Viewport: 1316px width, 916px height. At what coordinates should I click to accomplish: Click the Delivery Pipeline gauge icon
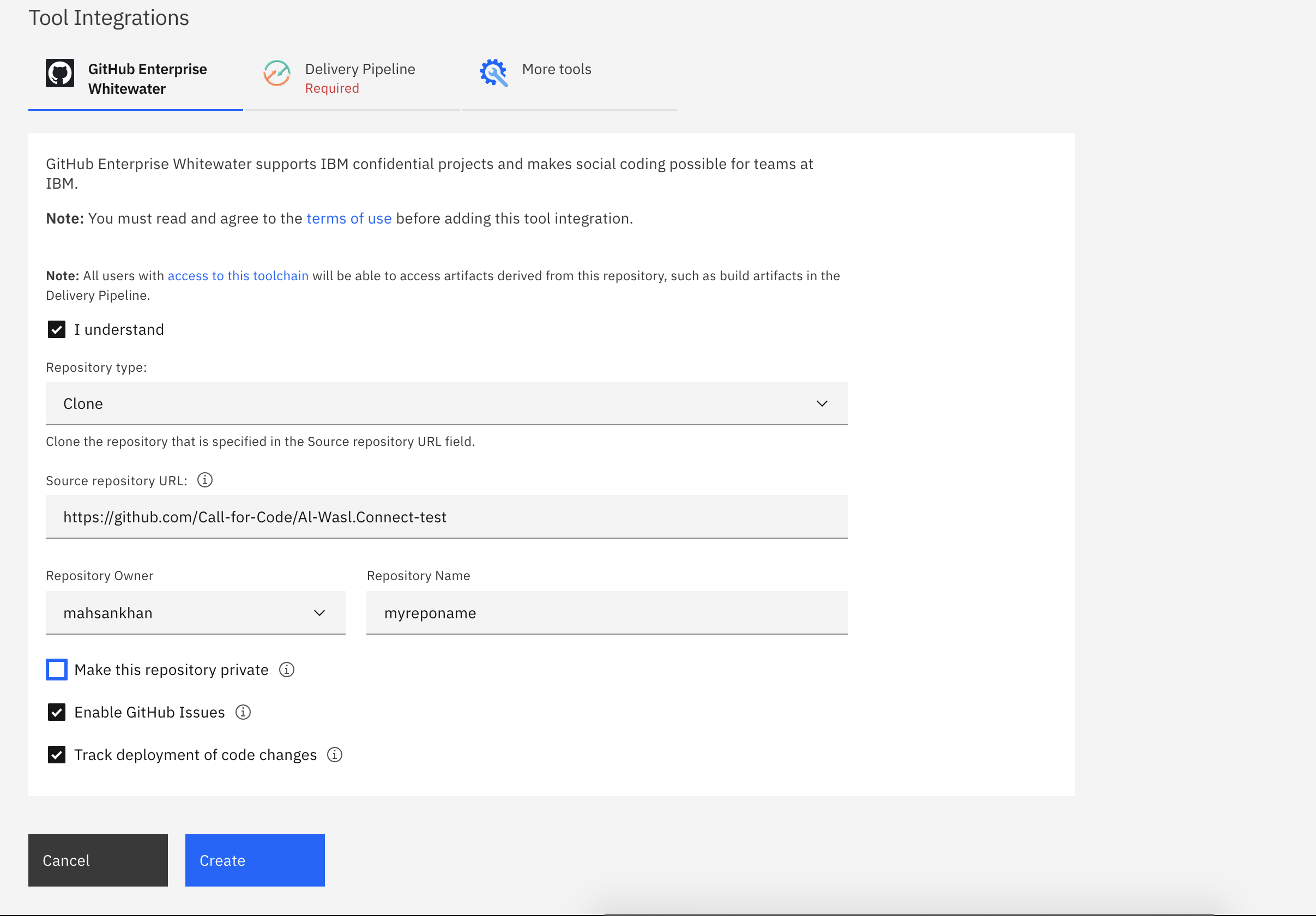[277, 74]
